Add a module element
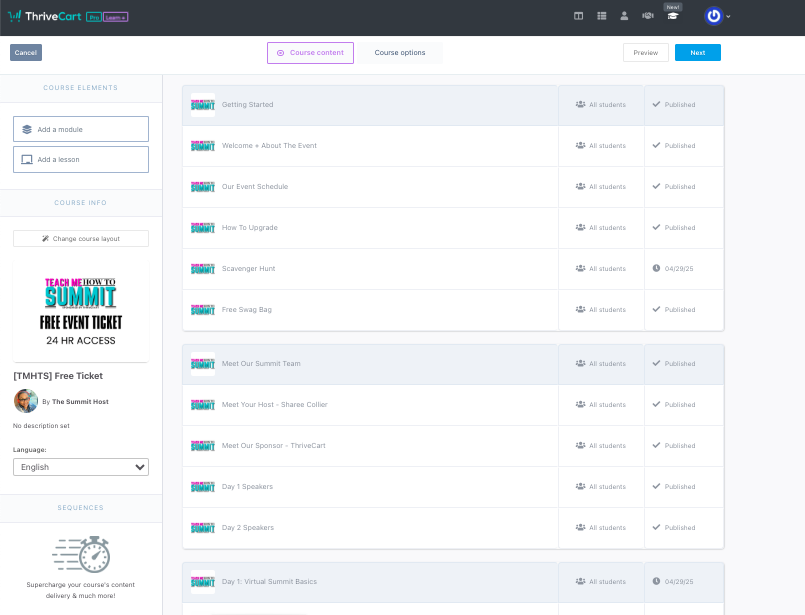Screen dimensions: 805x615 pyautogui.click(x=81, y=129)
